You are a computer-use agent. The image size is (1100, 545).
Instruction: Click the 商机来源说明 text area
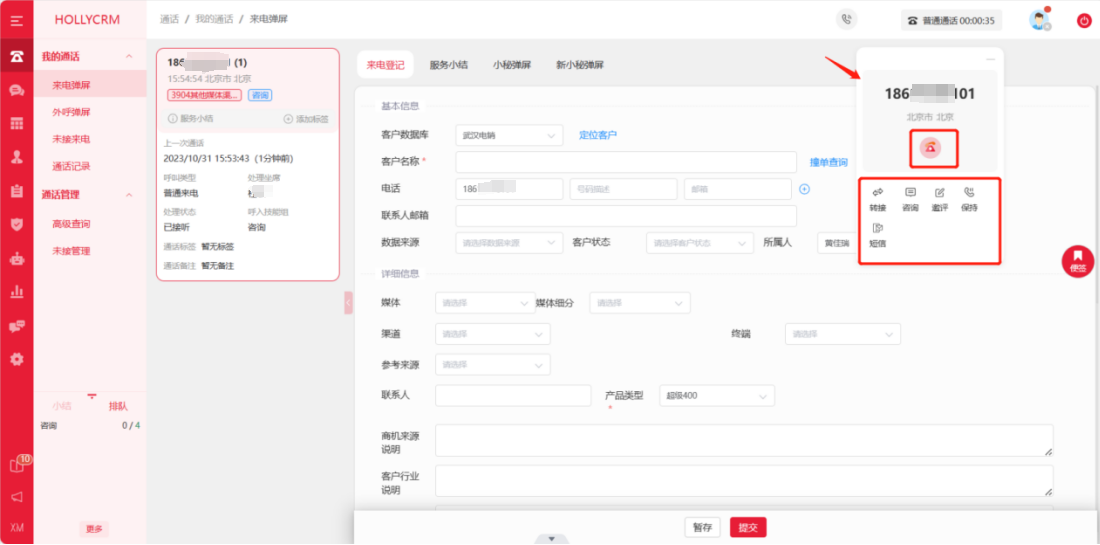[x=744, y=440]
